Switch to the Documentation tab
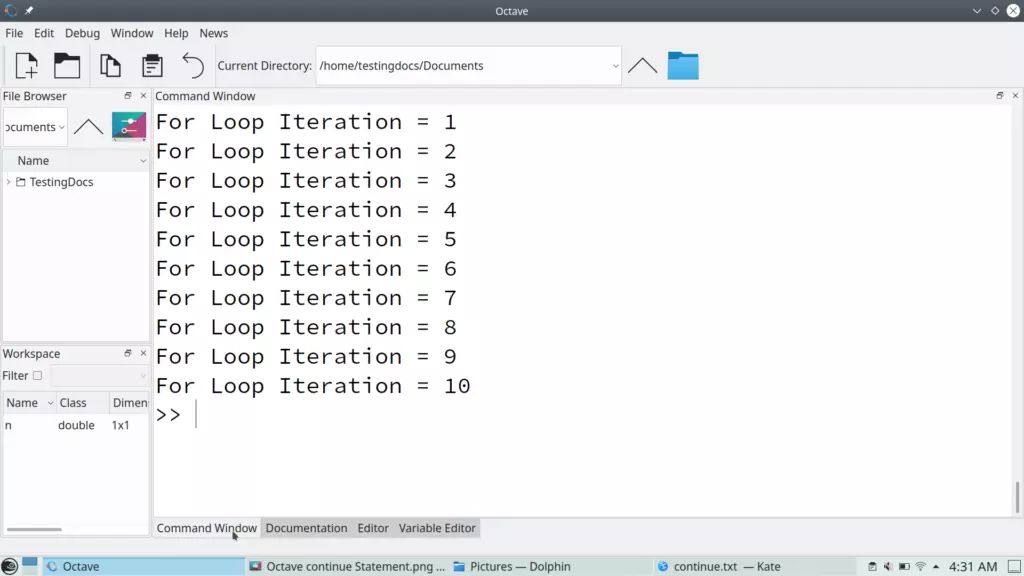Image resolution: width=1024 pixels, height=576 pixels. [x=306, y=528]
